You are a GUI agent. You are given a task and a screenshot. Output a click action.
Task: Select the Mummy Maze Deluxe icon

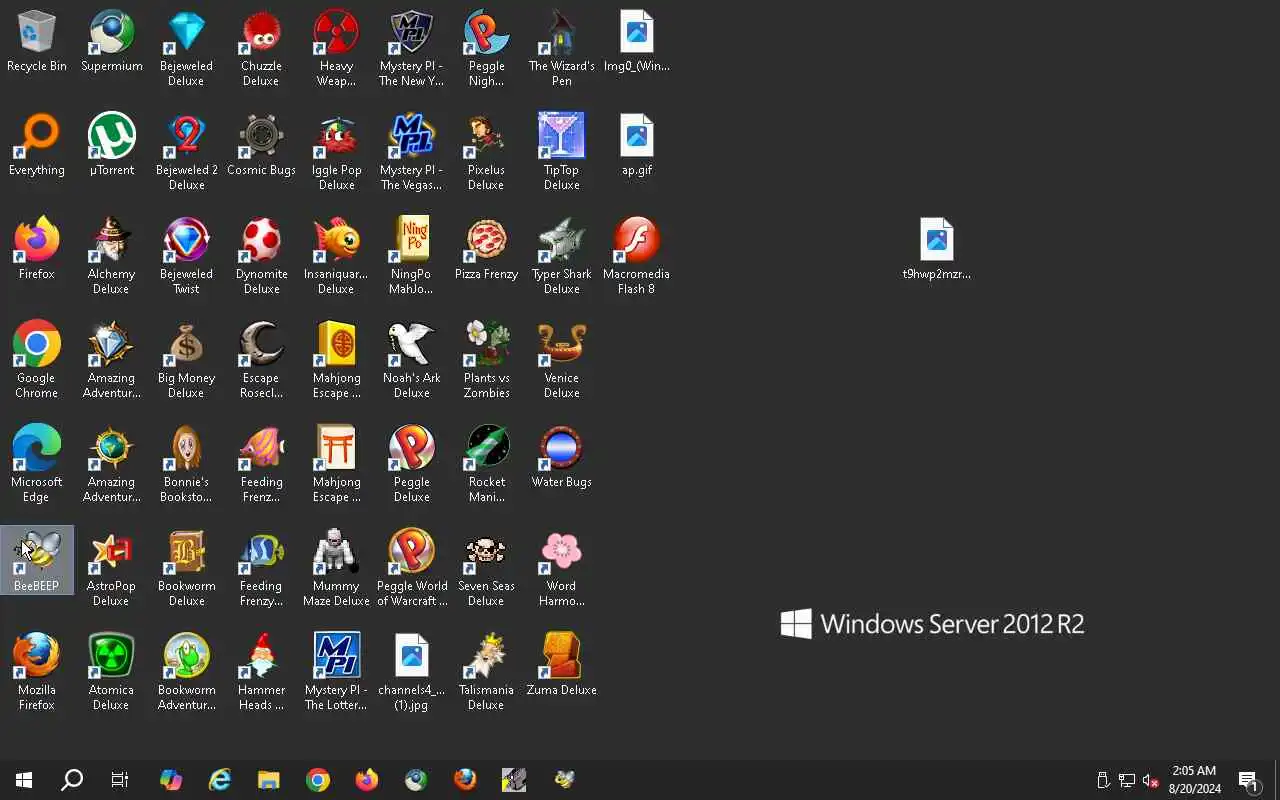pyautogui.click(x=336, y=569)
